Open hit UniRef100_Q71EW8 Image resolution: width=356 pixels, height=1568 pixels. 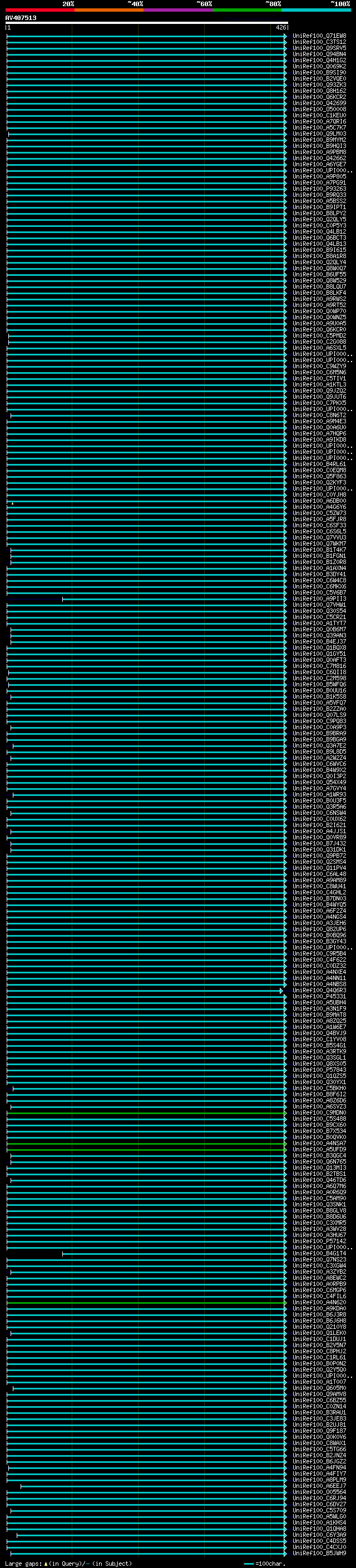coord(319,36)
